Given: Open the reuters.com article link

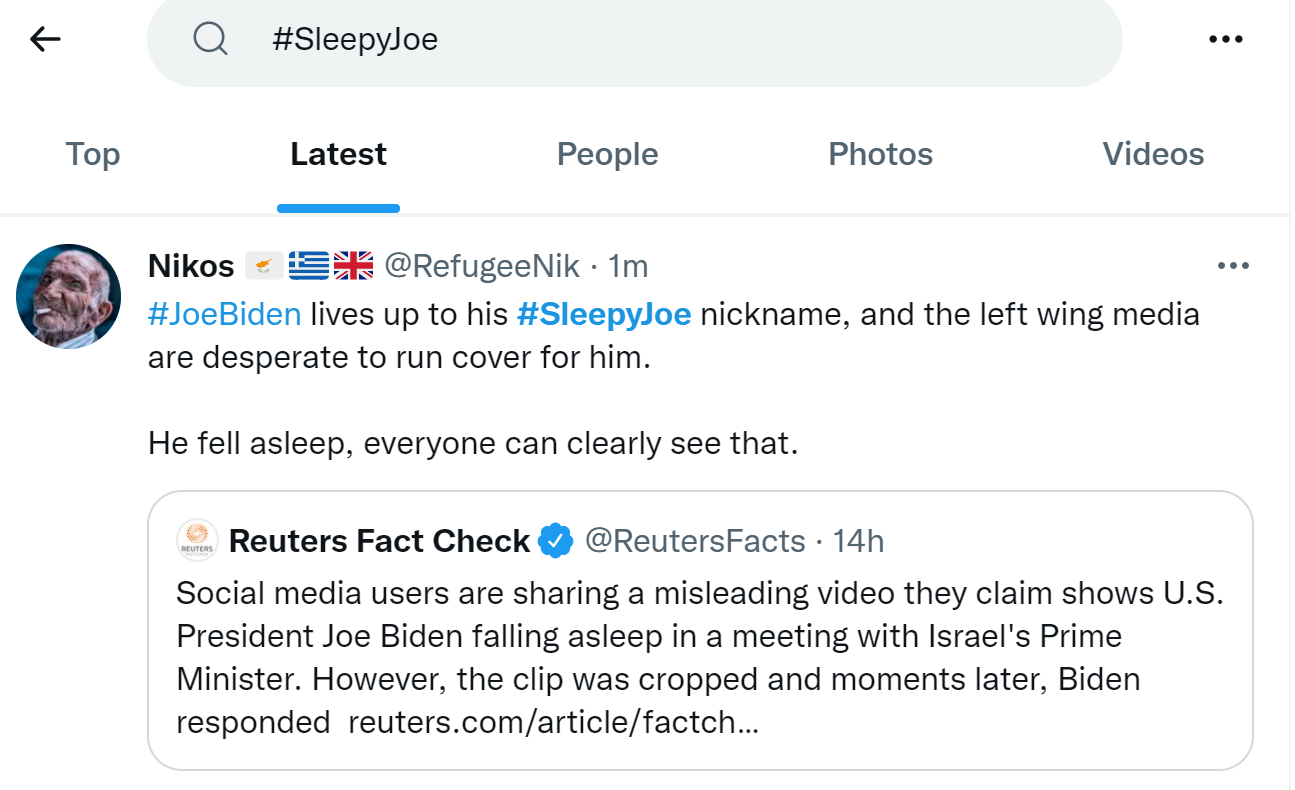Looking at the screenshot, I should click(x=553, y=722).
